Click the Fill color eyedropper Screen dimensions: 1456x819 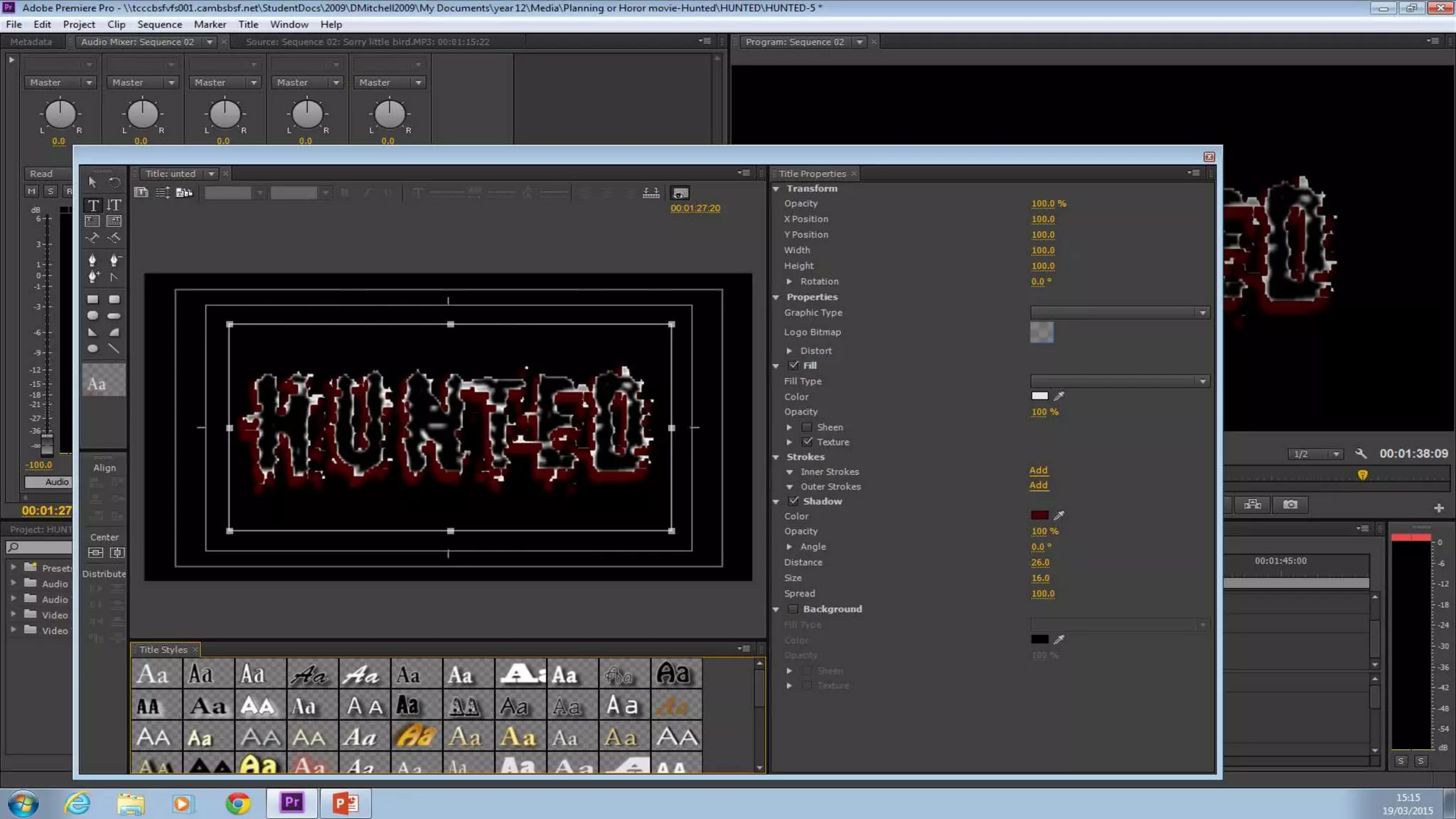tap(1059, 396)
